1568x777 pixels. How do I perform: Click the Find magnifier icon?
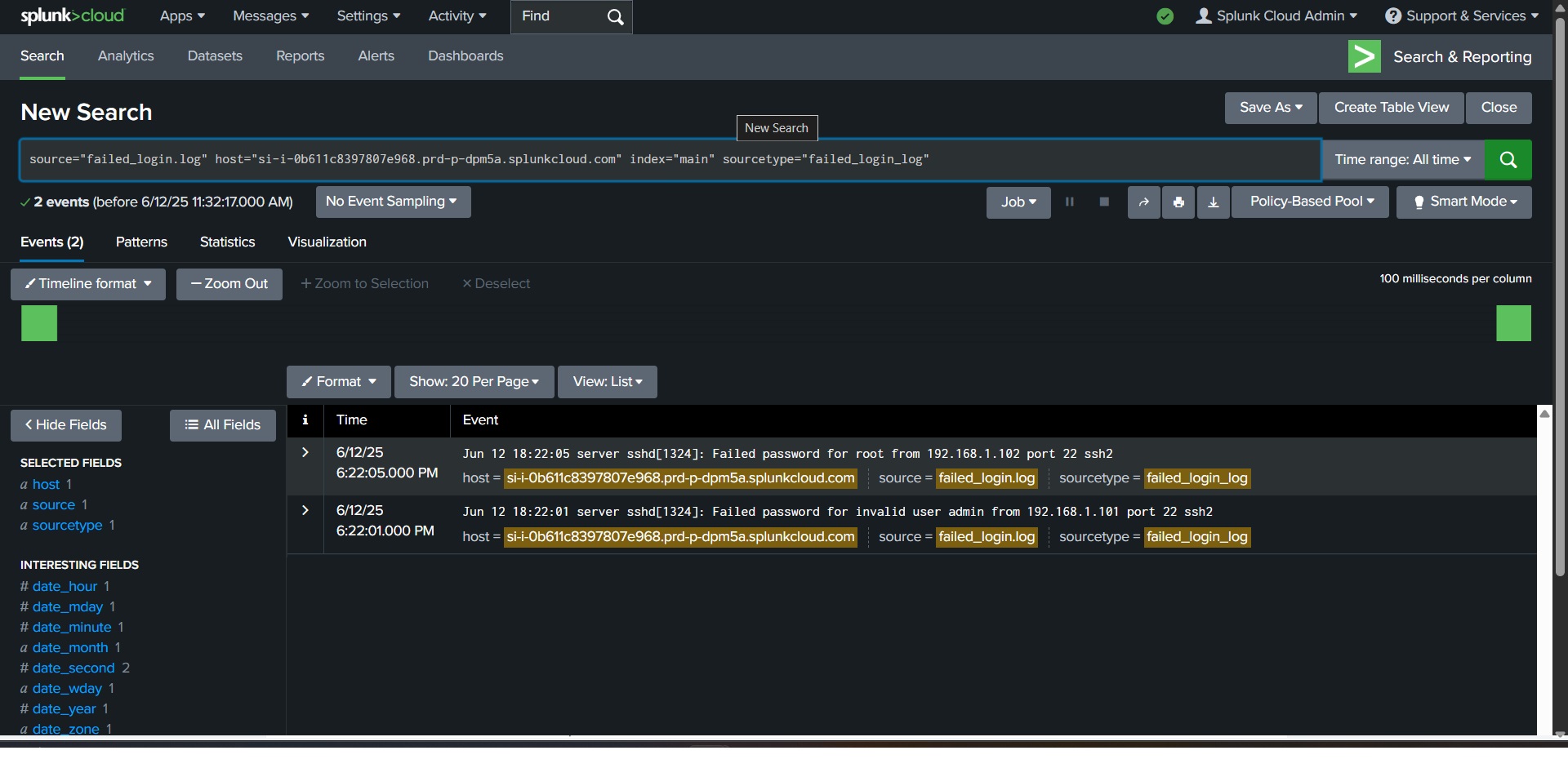tap(616, 16)
